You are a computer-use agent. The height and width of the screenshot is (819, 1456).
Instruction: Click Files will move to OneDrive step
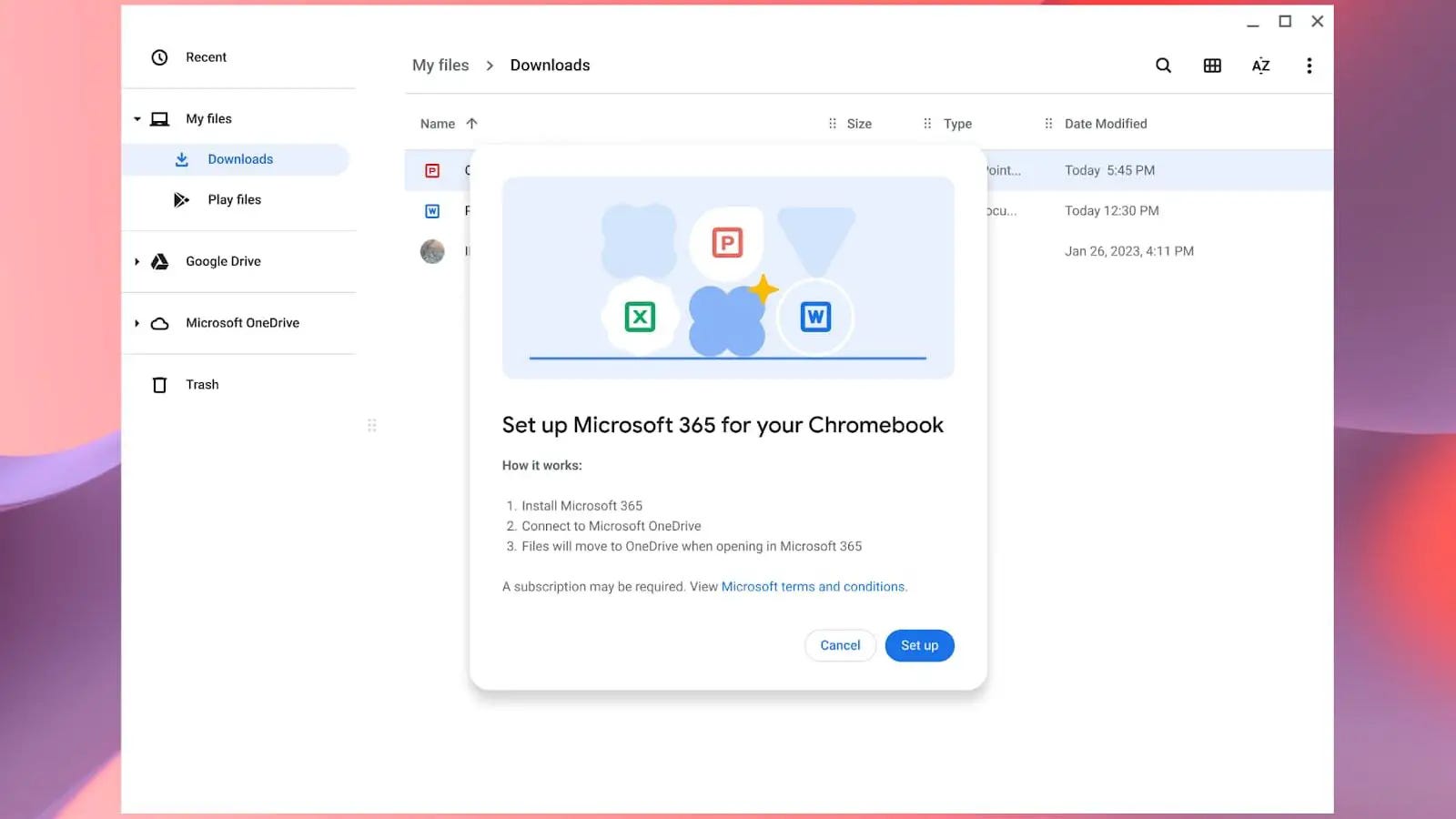691,546
